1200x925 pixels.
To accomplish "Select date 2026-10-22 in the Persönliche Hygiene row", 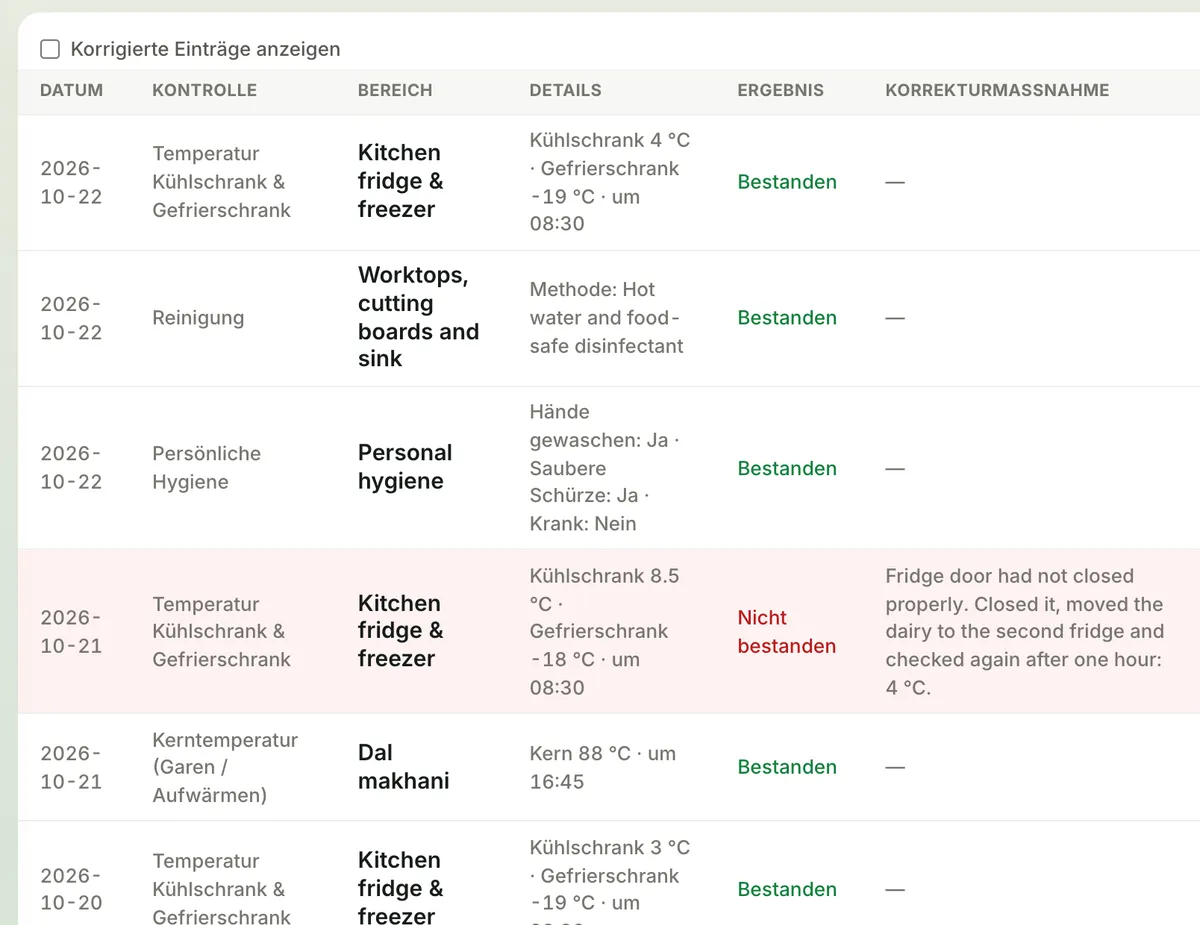I will coord(71,468).
